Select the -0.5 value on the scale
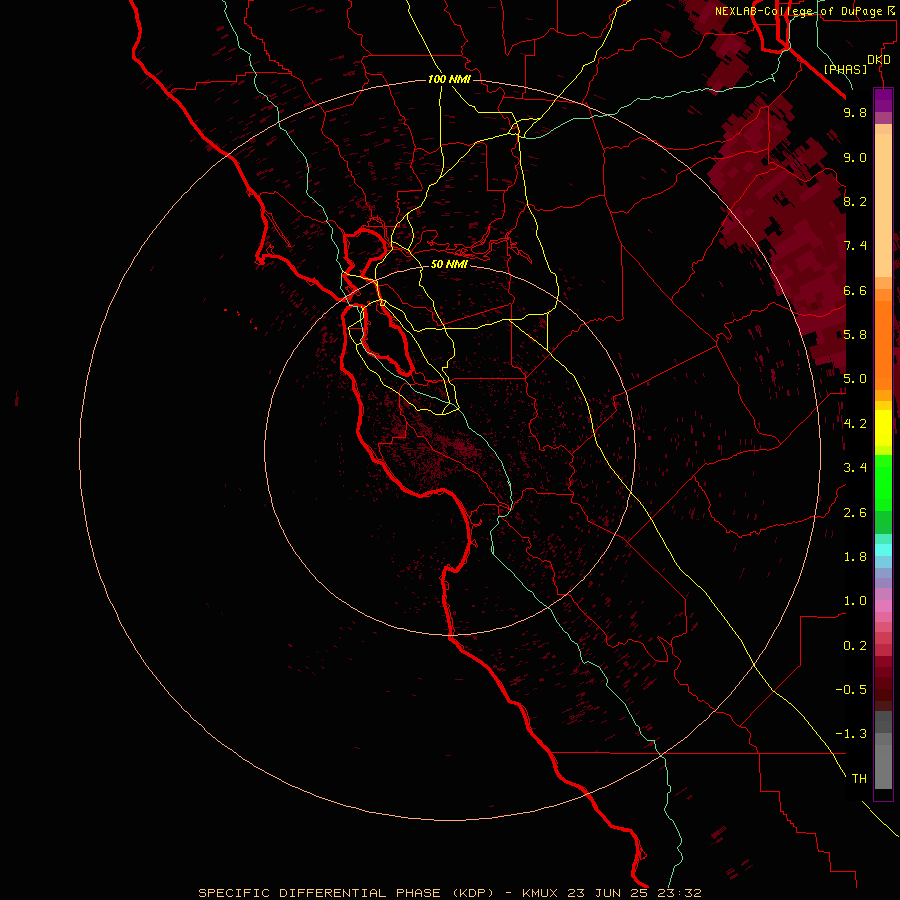The height and width of the screenshot is (900, 900). click(851, 690)
